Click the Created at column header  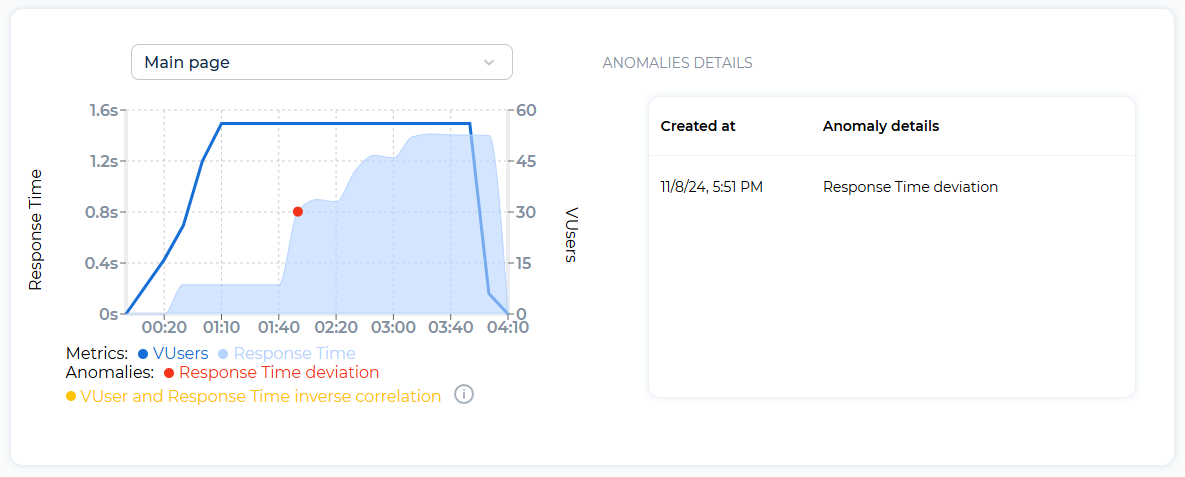click(698, 126)
